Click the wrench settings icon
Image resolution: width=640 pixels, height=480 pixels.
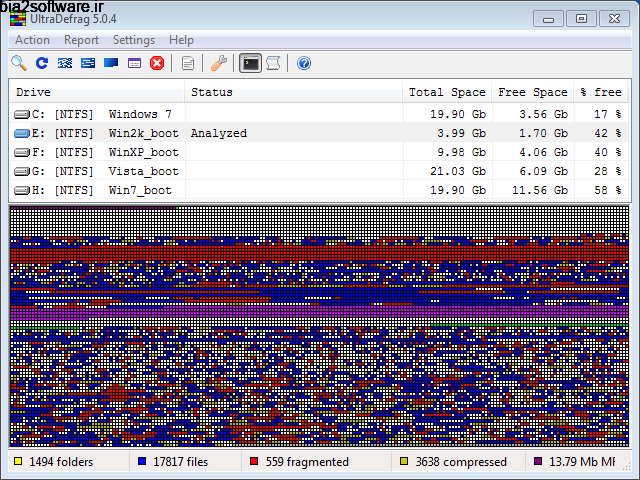pyautogui.click(x=220, y=63)
